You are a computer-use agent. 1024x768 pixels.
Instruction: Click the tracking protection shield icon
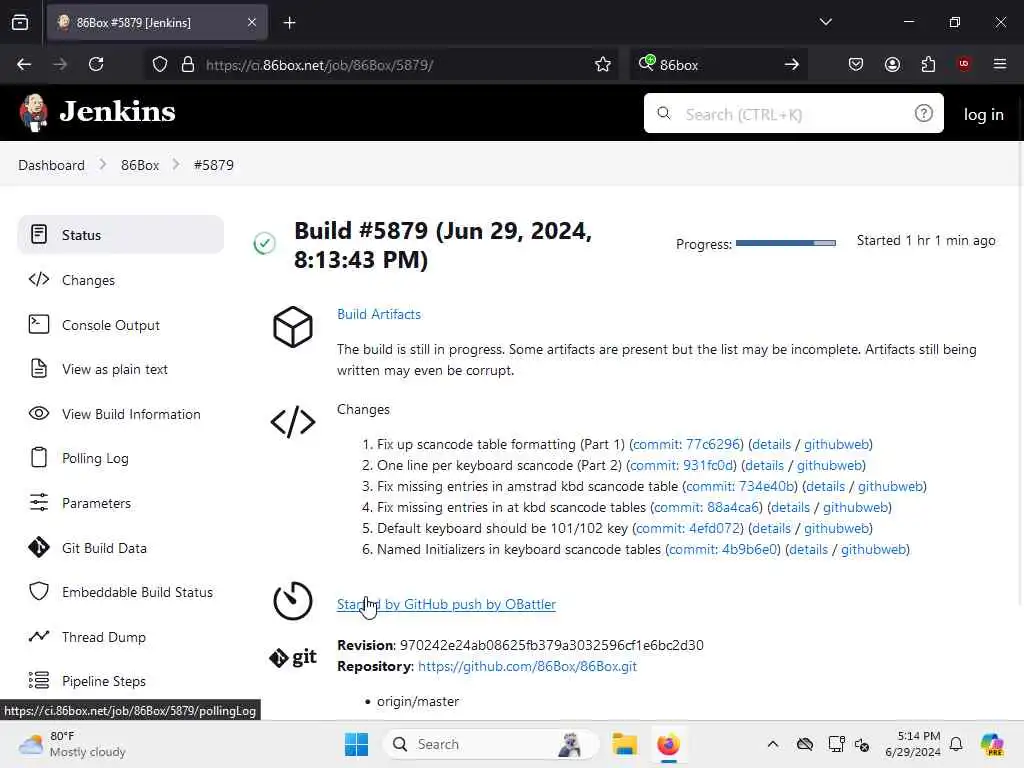tap(160, 64)
